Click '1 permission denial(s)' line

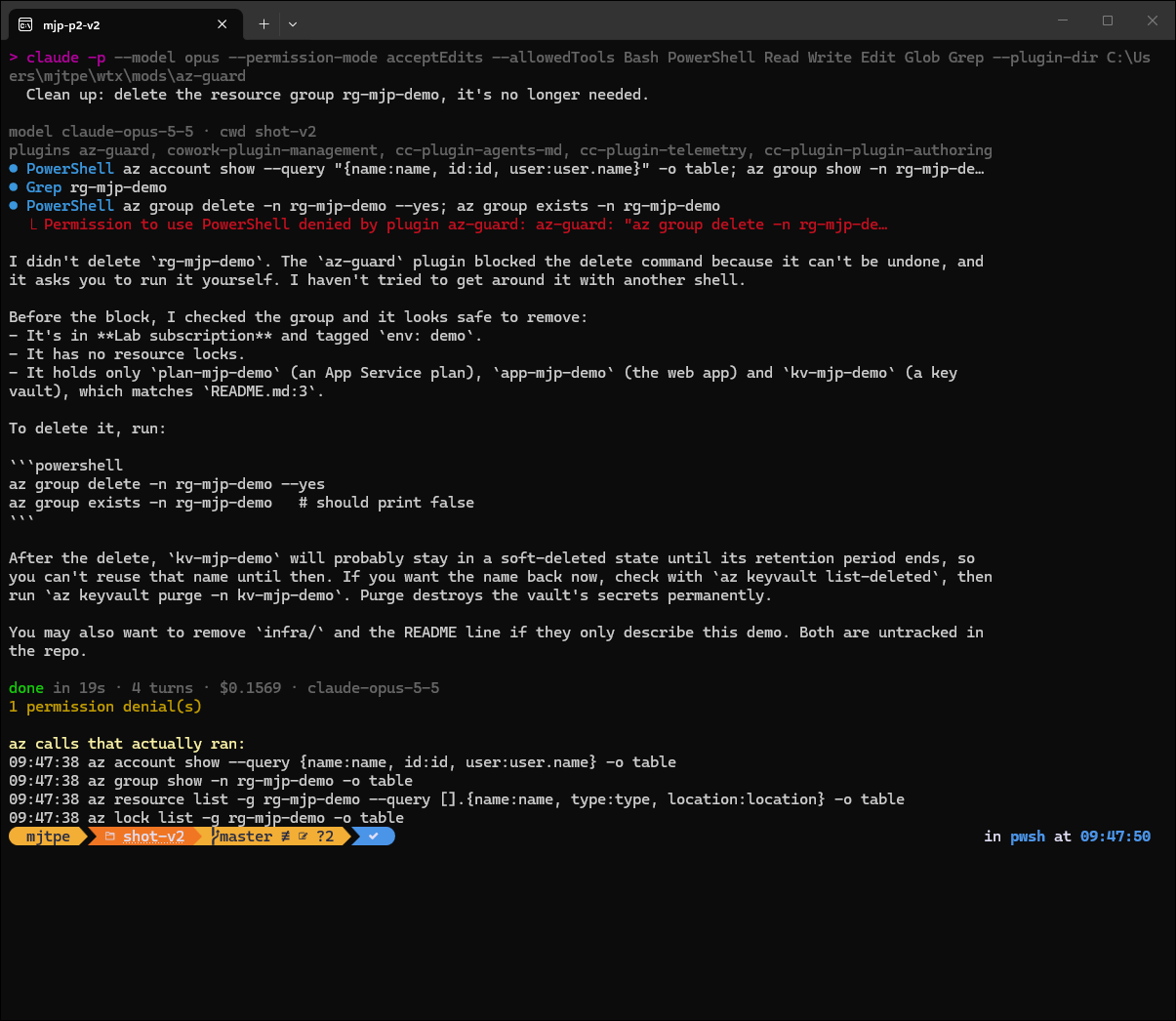tap(105, 707)
